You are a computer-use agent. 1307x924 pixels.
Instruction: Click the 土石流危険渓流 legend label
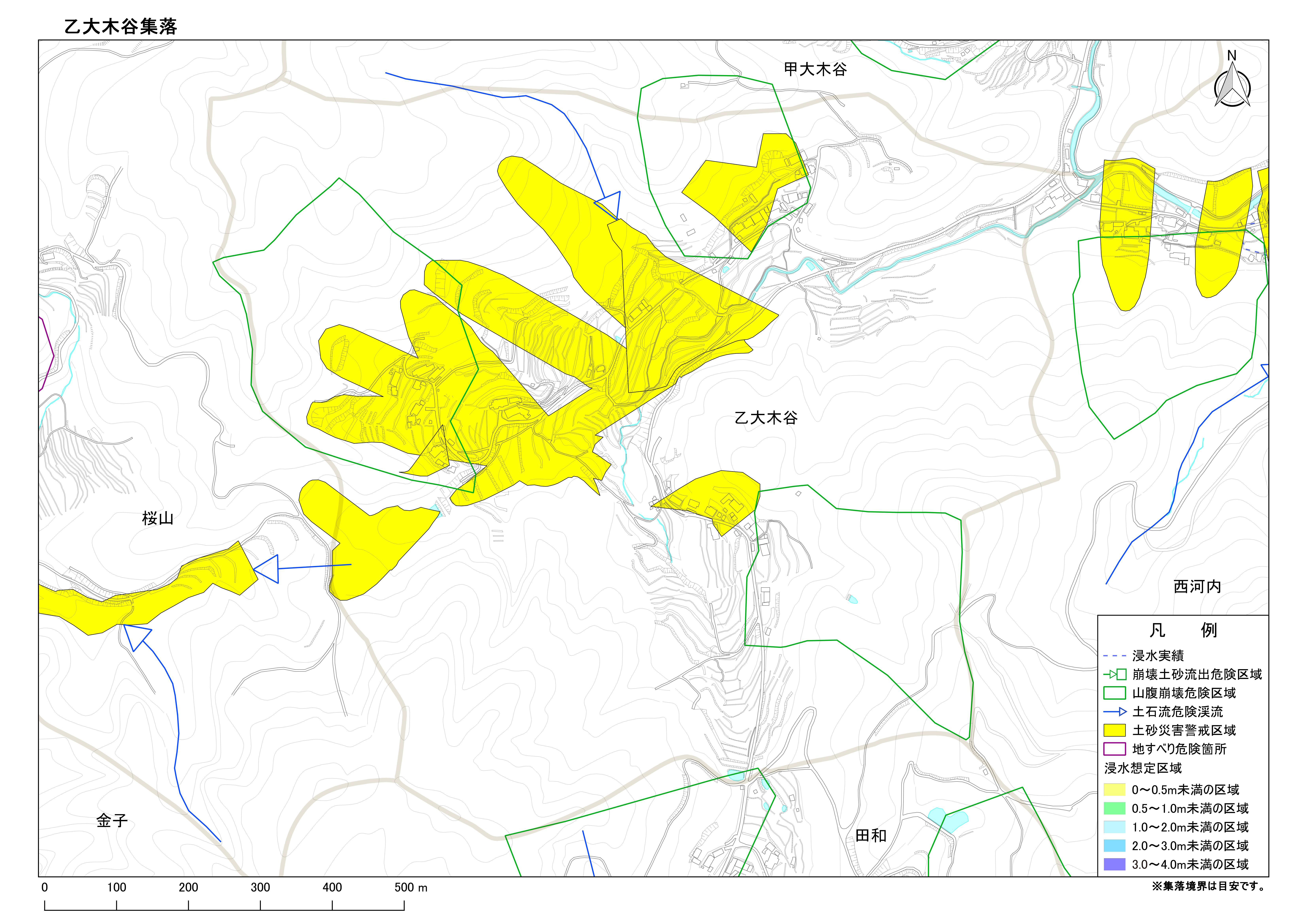(x=1178, y=712)
